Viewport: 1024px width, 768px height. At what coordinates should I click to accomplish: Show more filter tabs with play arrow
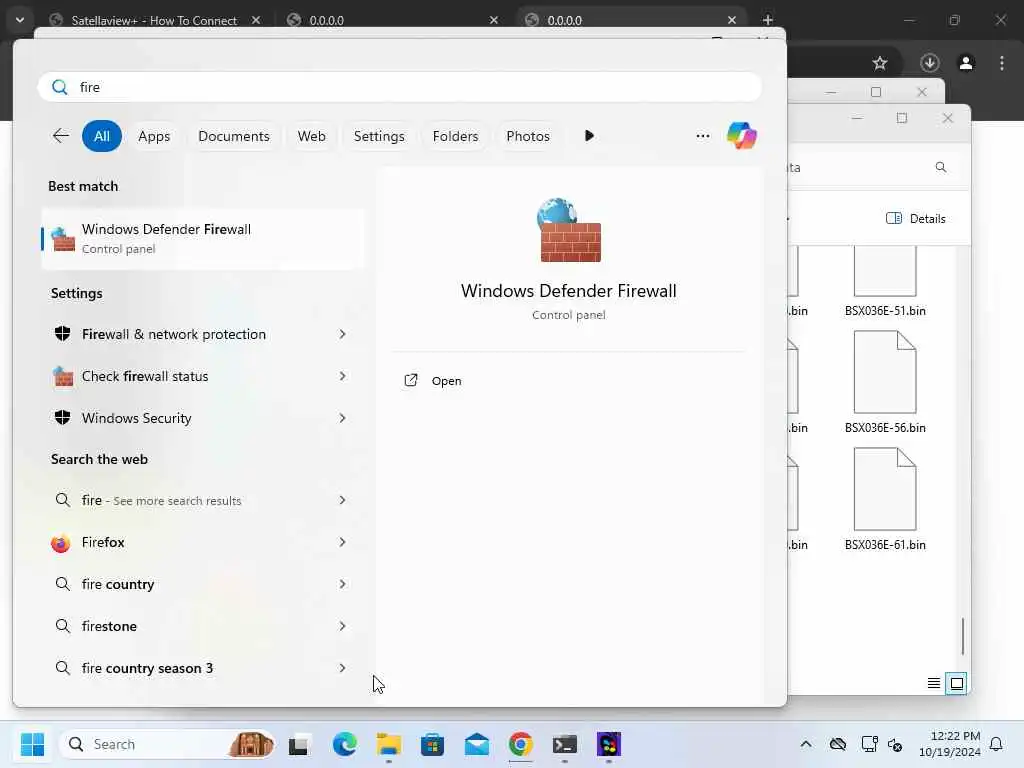click(589, 136)
